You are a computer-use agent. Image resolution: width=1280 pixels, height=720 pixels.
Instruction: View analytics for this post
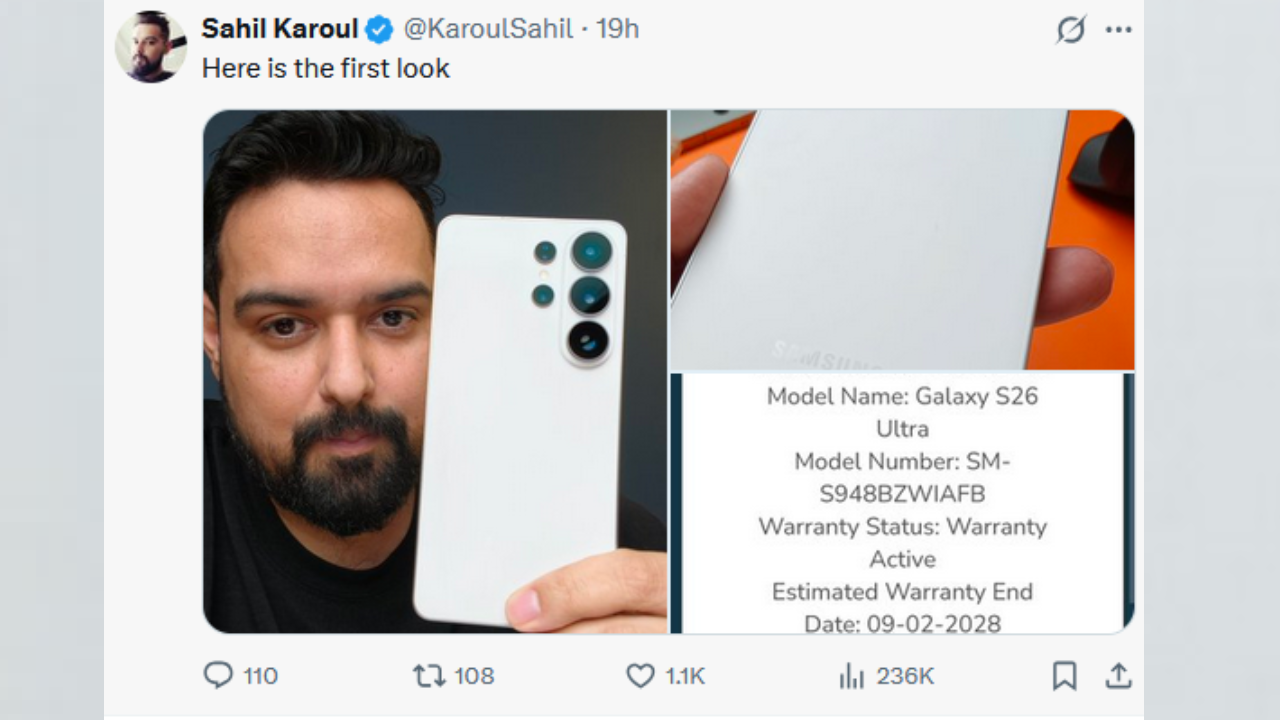[x=851, y=676]
